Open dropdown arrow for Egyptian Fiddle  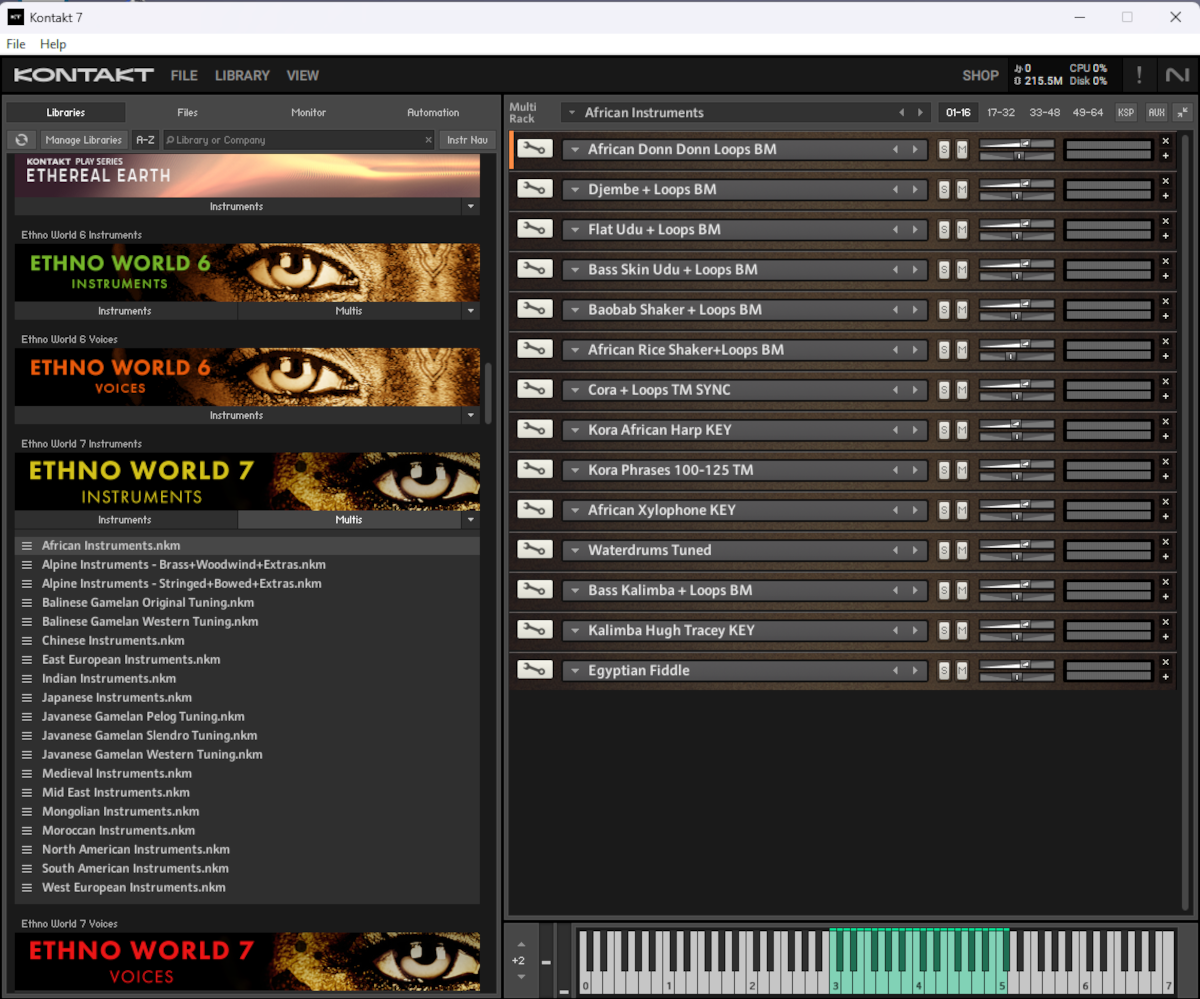click(x=575, y=670)
